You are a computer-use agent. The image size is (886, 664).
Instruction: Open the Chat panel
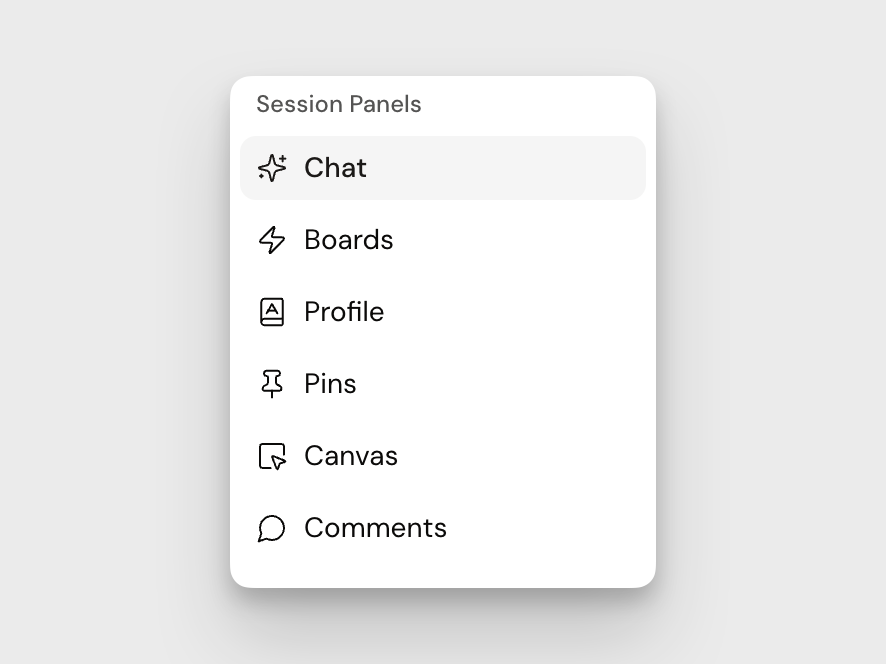coord(442,168)
